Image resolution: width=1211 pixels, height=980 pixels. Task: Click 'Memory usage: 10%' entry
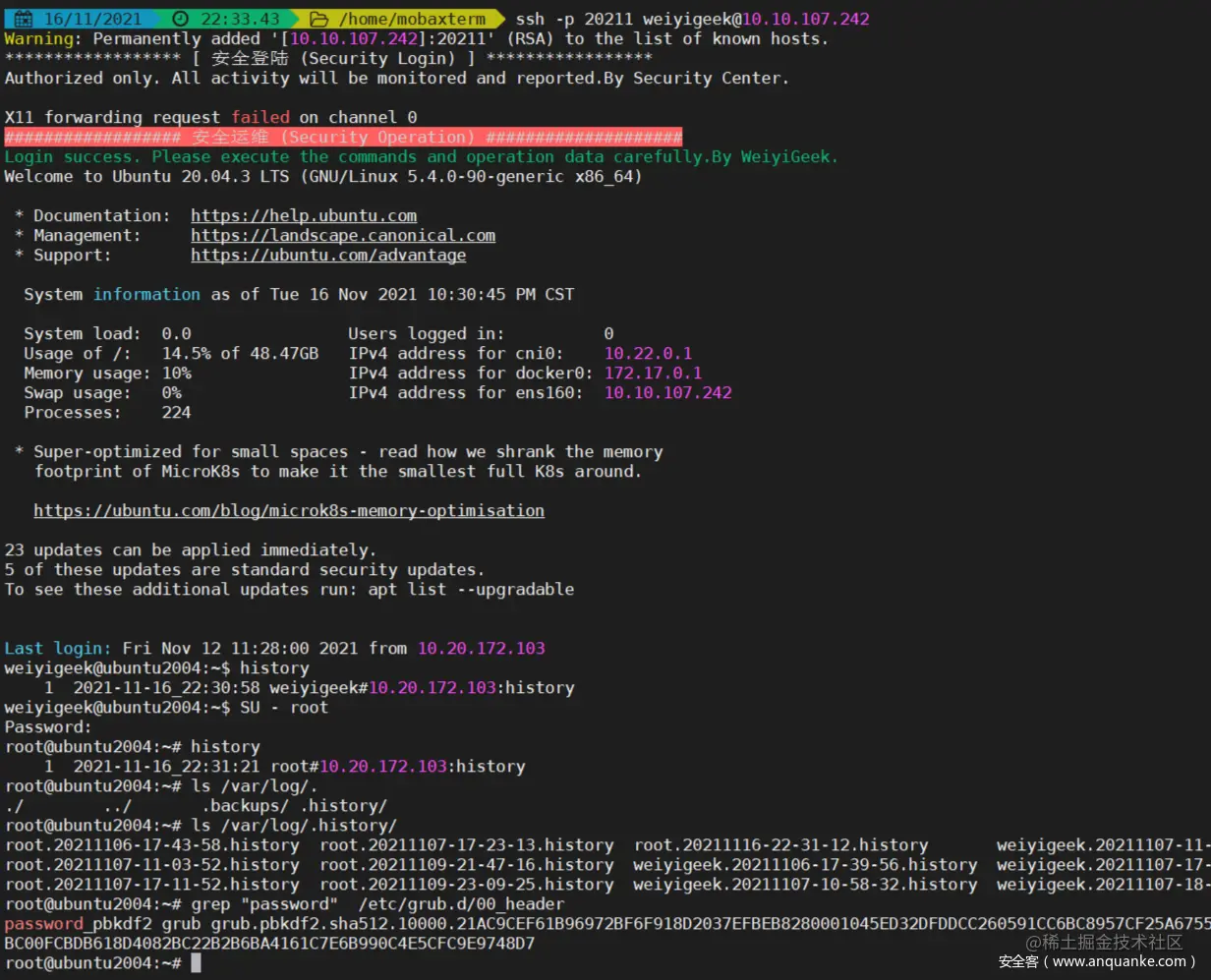tap(107, 373)
